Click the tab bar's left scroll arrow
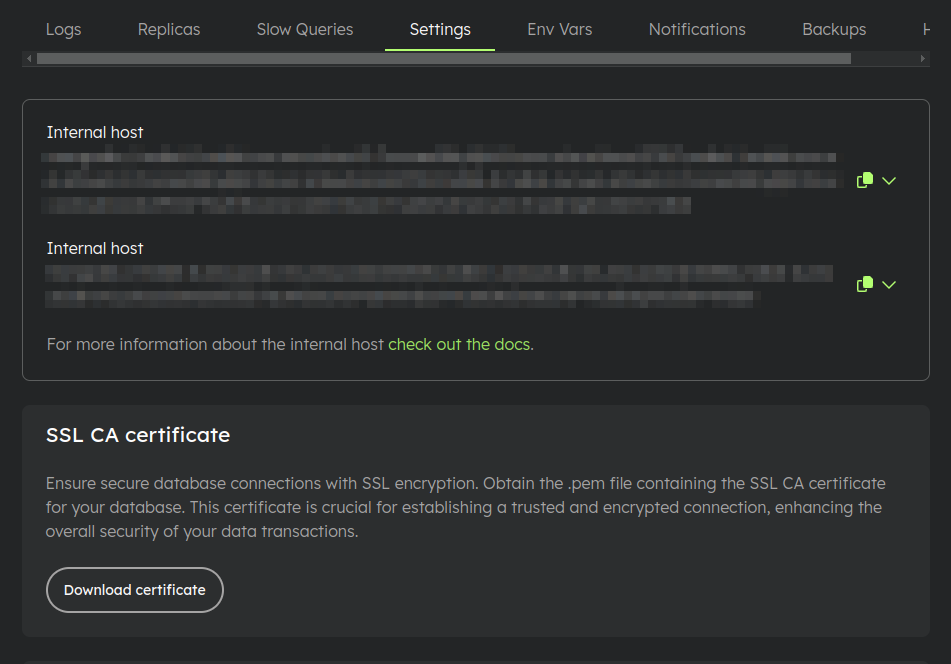 28,59
